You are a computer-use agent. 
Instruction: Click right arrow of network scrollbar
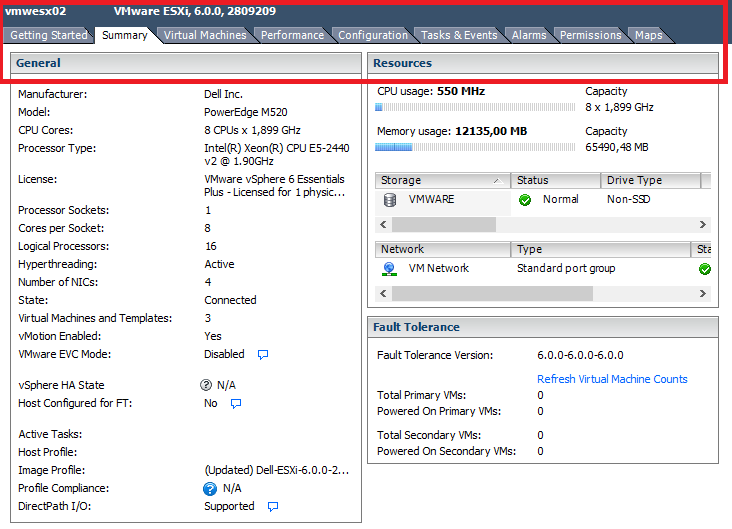click(x=703, y=294)
